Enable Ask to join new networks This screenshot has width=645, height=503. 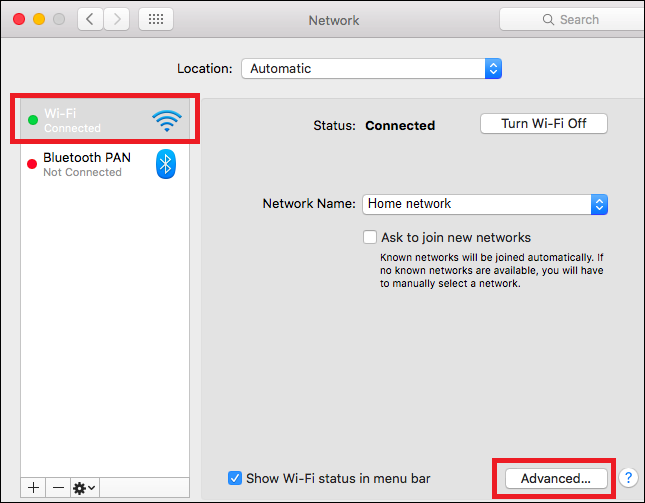(370, 238)
